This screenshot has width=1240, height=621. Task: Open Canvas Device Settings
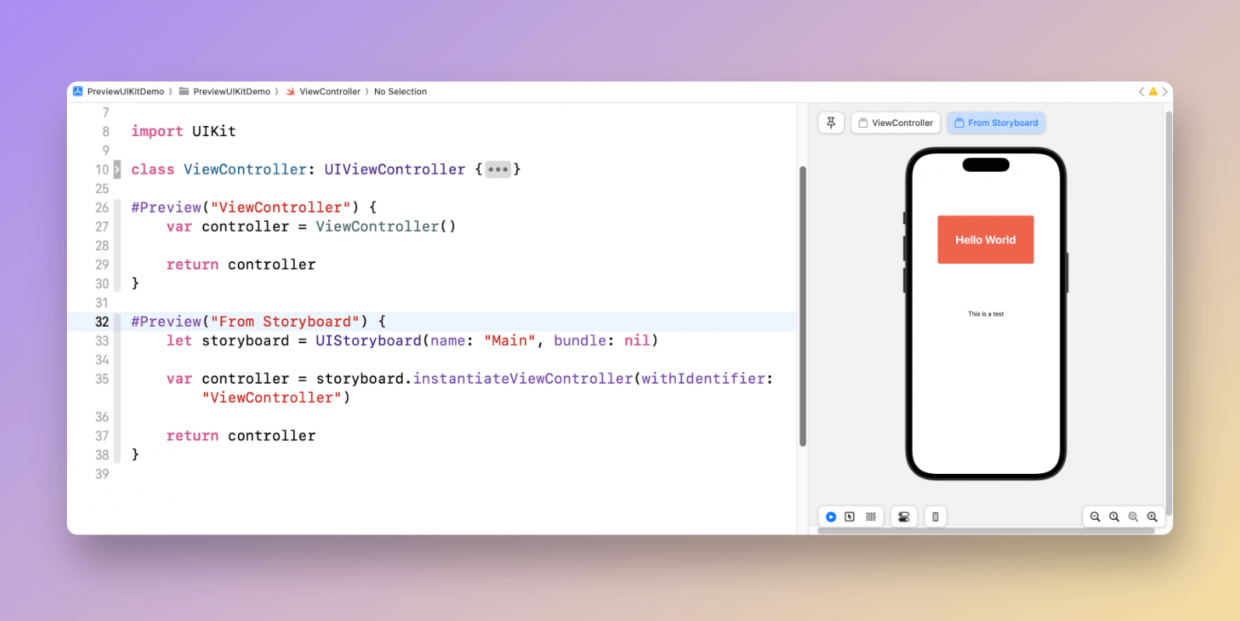[904, 517]
